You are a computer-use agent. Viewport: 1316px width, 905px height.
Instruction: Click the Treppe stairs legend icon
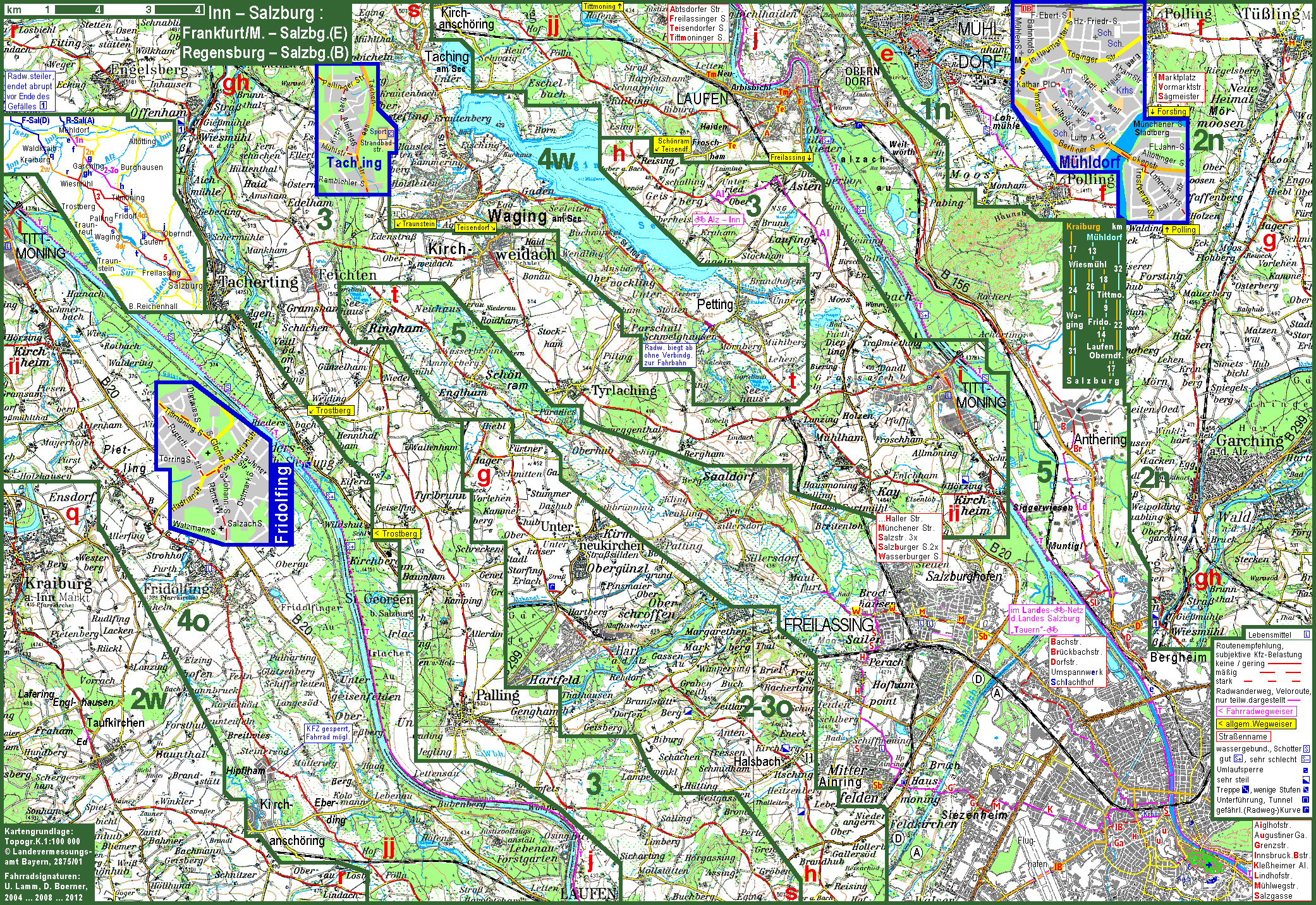coord(1245,789)
